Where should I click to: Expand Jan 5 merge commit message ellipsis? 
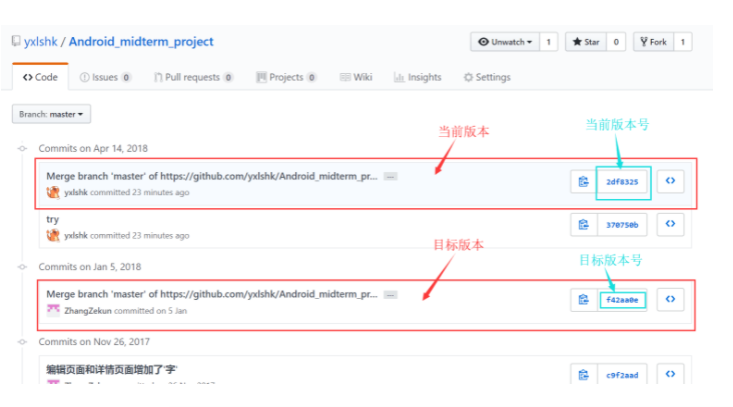click(x=390, y=294)
